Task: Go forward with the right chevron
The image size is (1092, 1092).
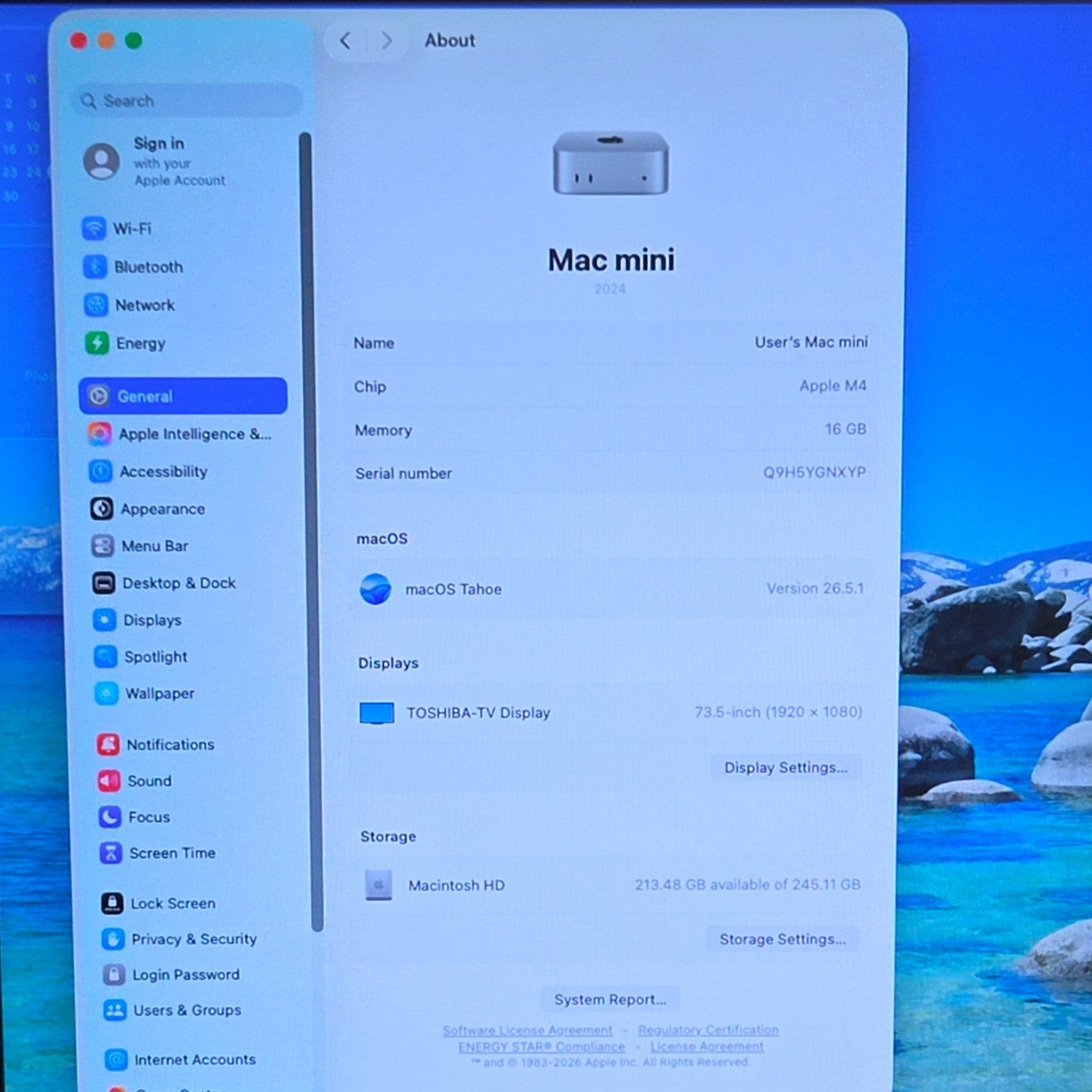Action: point(387,41)
